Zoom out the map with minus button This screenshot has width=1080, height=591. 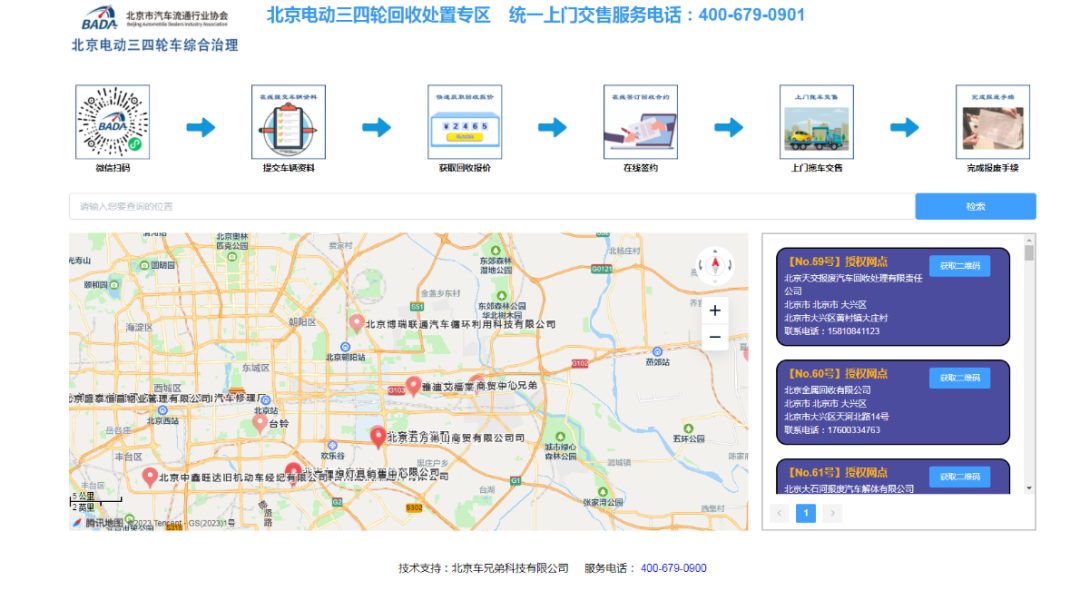pyautogui.click(x=715, y=337)
